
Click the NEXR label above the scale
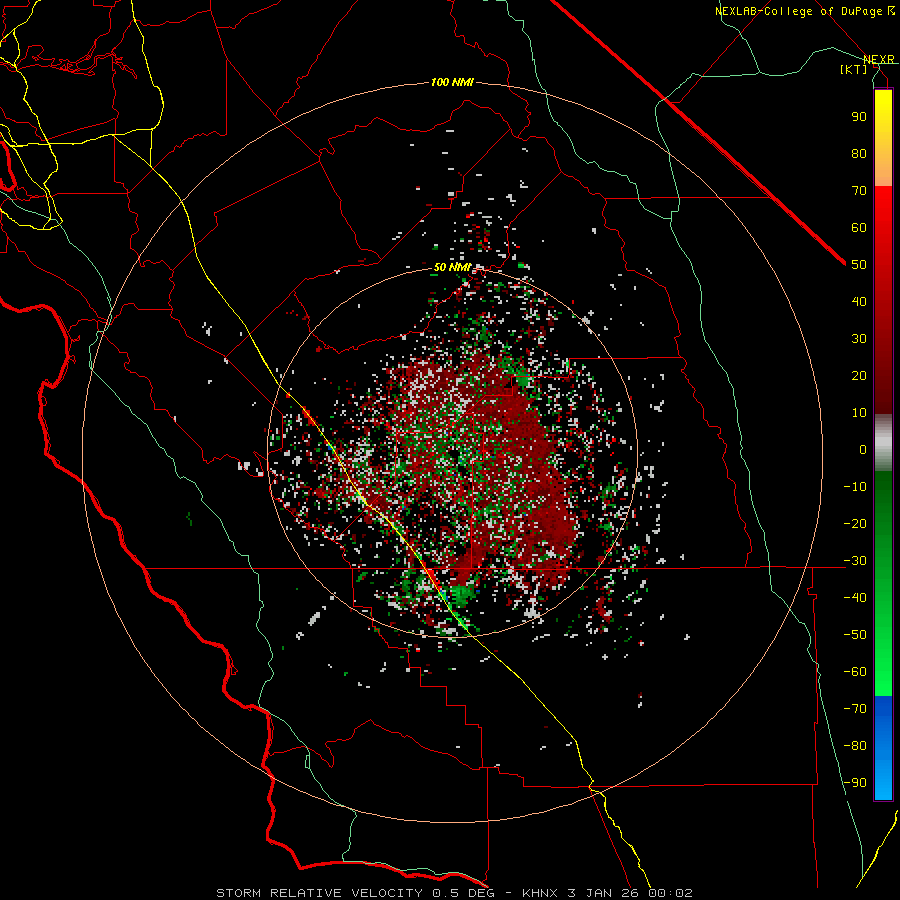point(879,59)
